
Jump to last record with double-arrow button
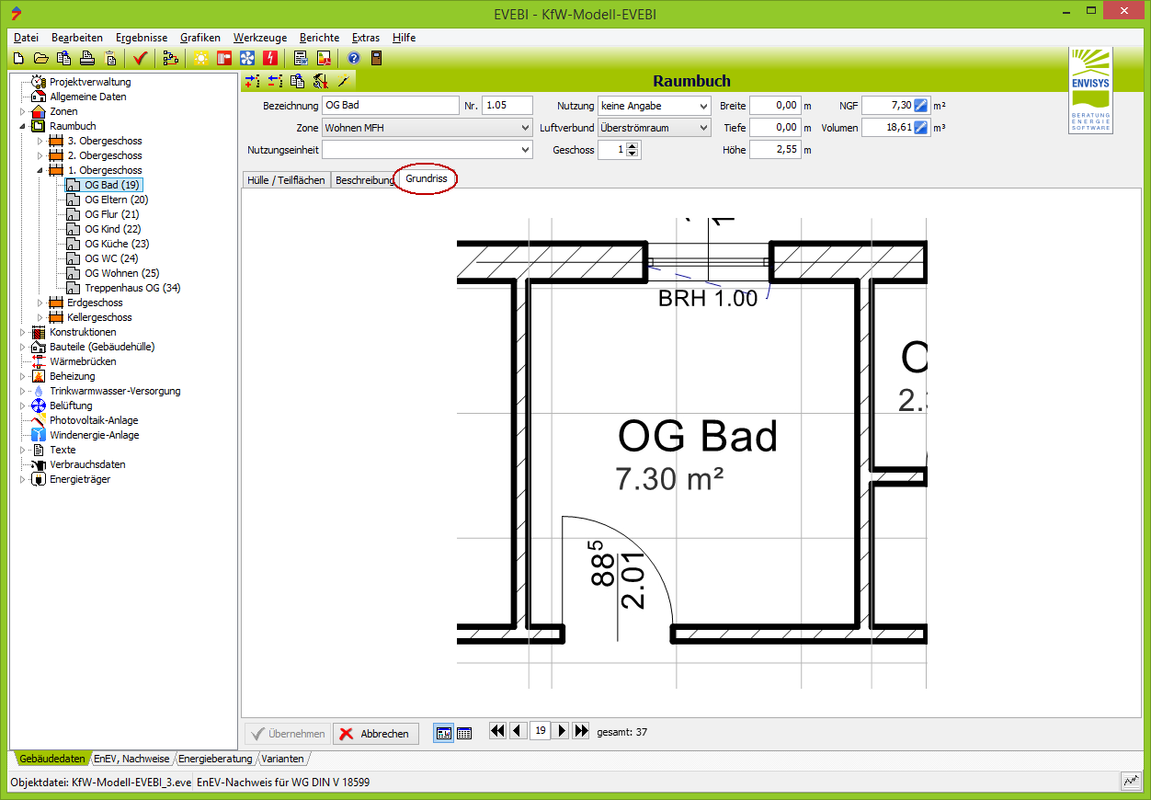pos(581,731)
